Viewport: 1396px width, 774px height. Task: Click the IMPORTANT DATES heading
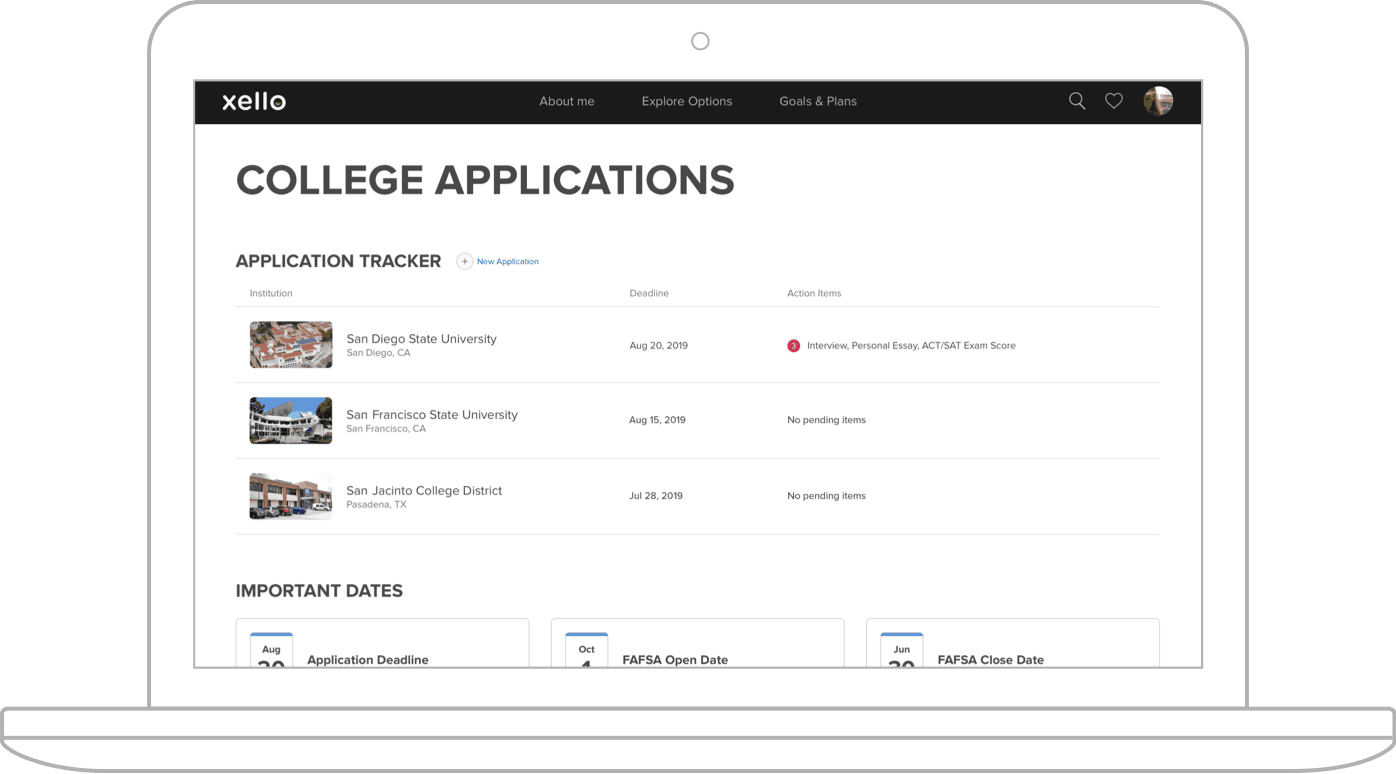pos(319,591)
